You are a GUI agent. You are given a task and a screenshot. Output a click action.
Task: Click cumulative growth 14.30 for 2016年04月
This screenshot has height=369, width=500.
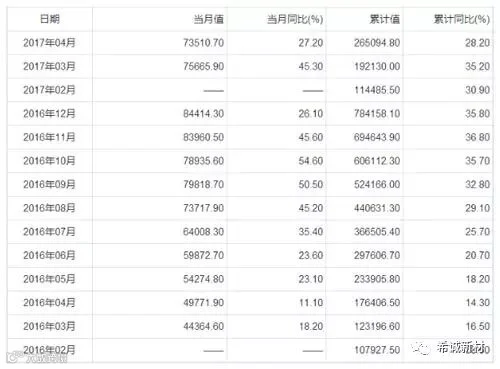pos(478,303)
